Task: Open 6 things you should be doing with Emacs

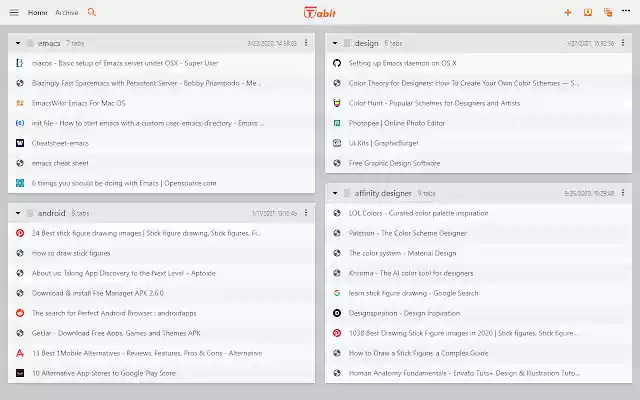Action: [124, 183]
